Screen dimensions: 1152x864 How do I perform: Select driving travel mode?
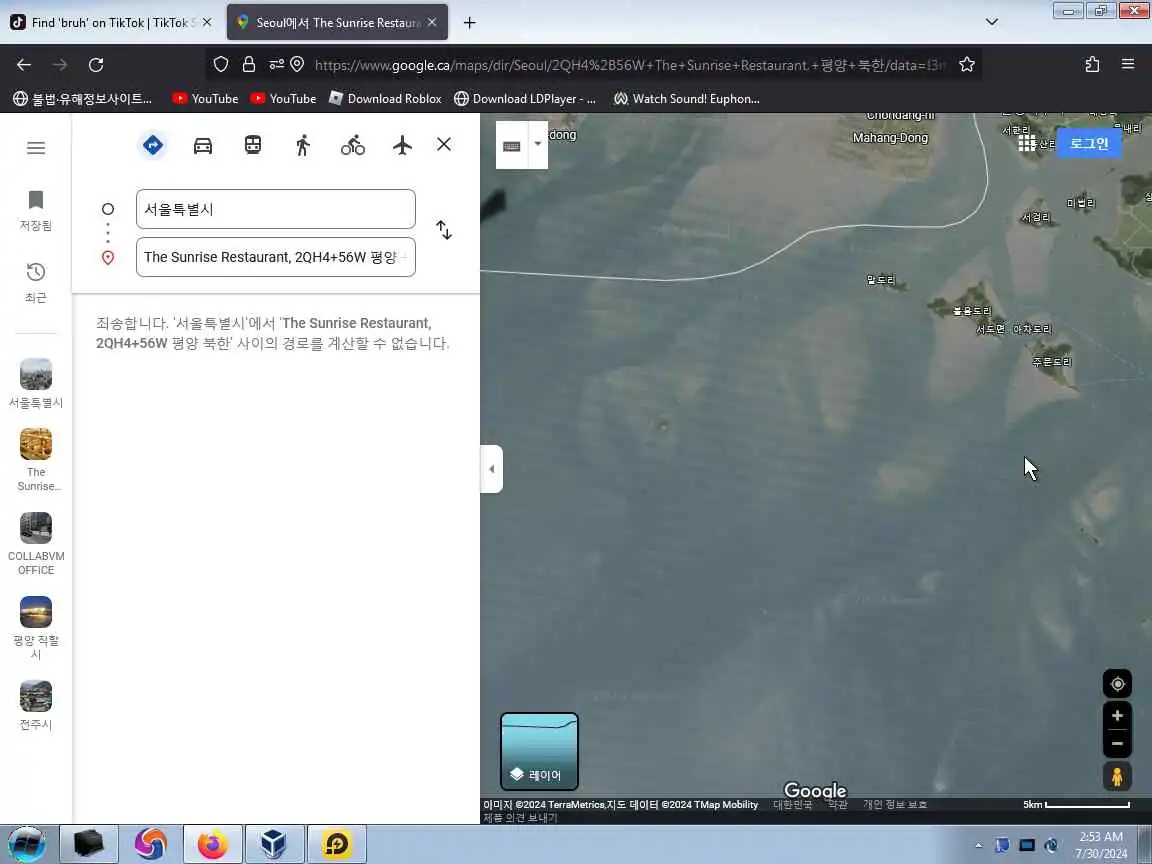tap(203, 145)
